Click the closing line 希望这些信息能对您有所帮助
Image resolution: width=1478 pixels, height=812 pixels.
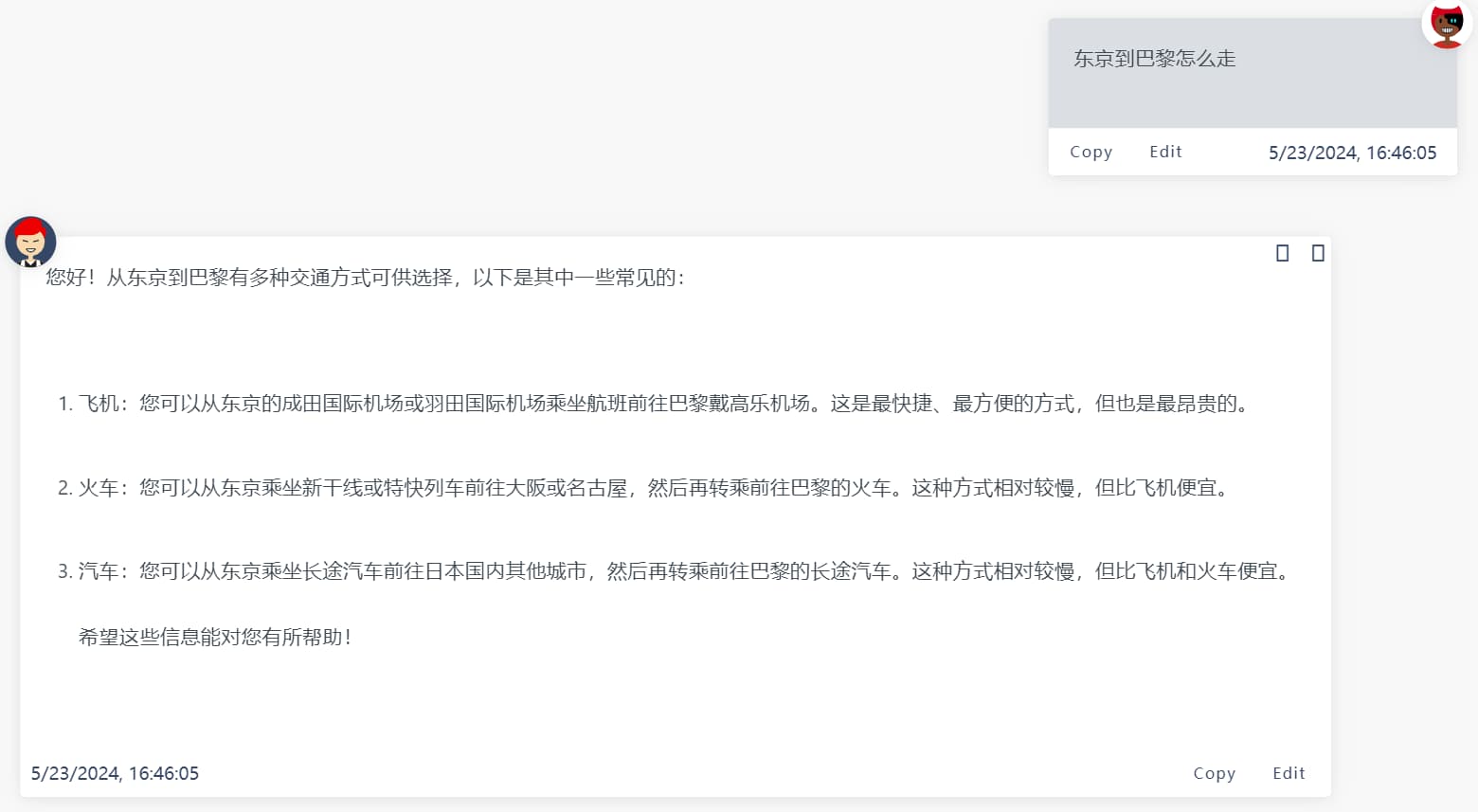point(216,637)
